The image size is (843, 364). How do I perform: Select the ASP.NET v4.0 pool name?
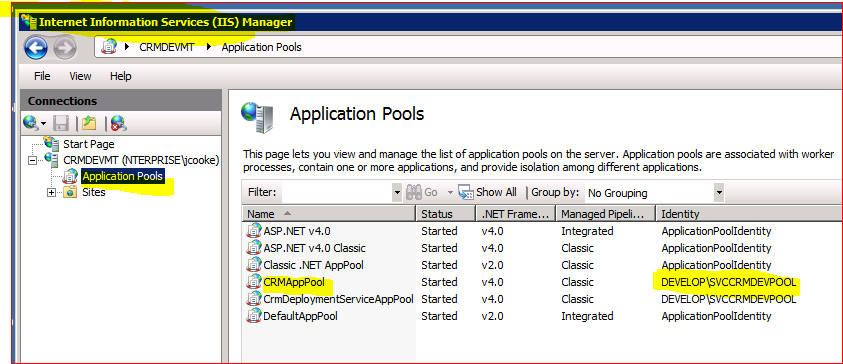coord(297,231)
